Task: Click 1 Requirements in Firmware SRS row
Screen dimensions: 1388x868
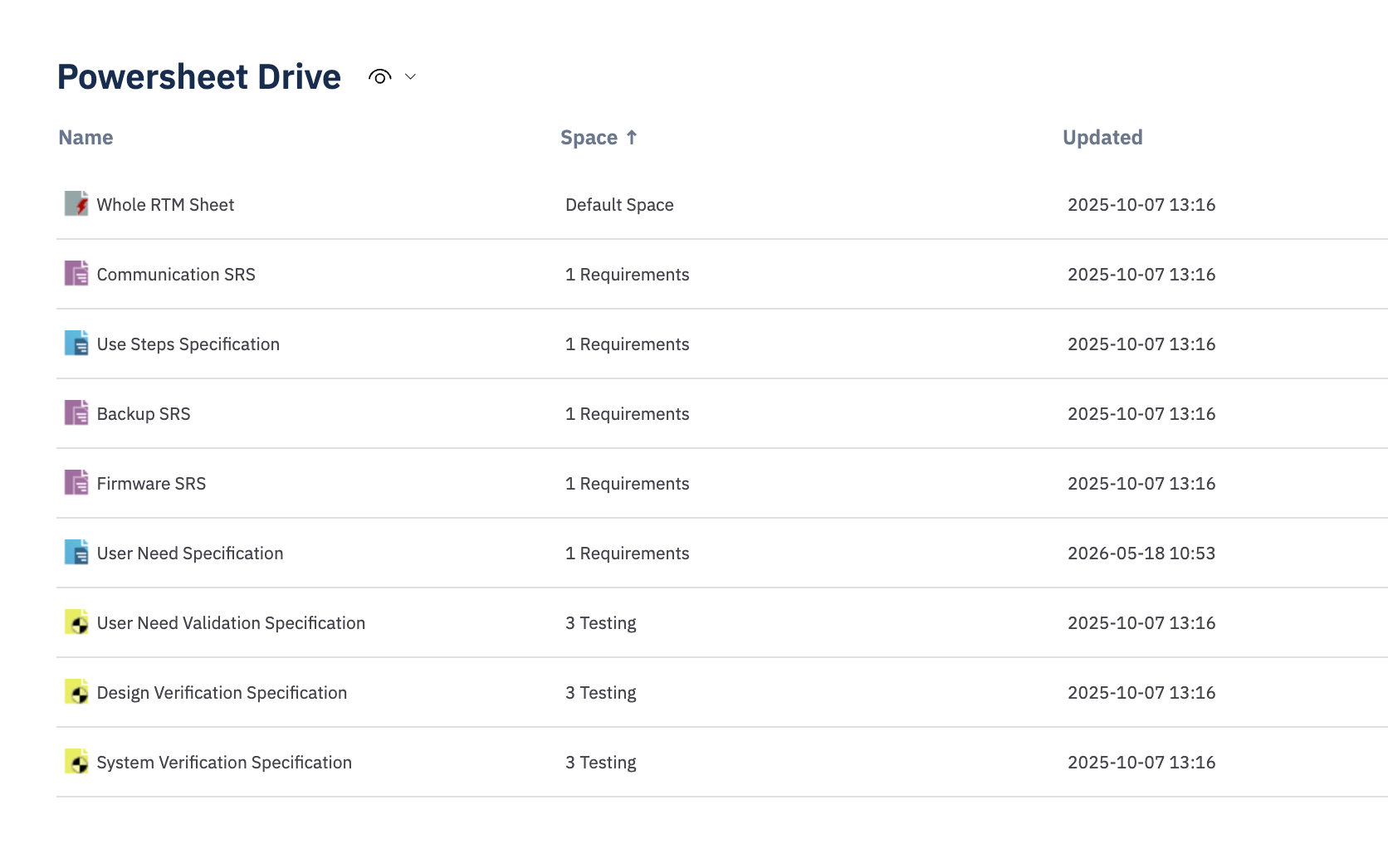Action: (627, 484)
